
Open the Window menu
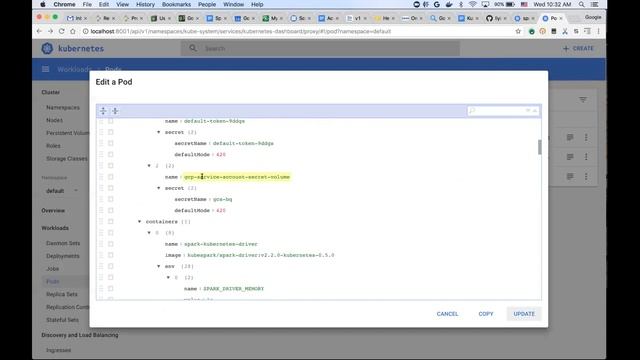[x=233, y=4]
